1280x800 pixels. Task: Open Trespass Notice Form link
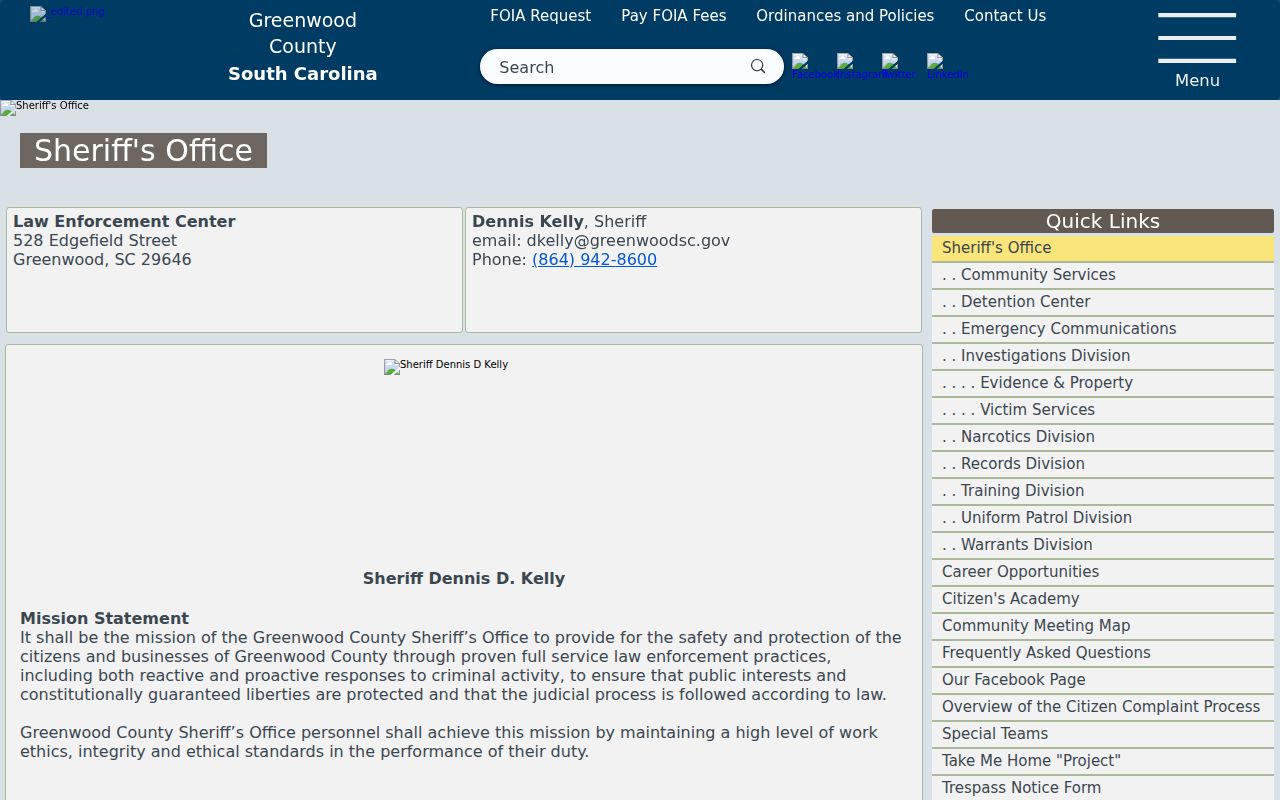tap(1103, 788)
